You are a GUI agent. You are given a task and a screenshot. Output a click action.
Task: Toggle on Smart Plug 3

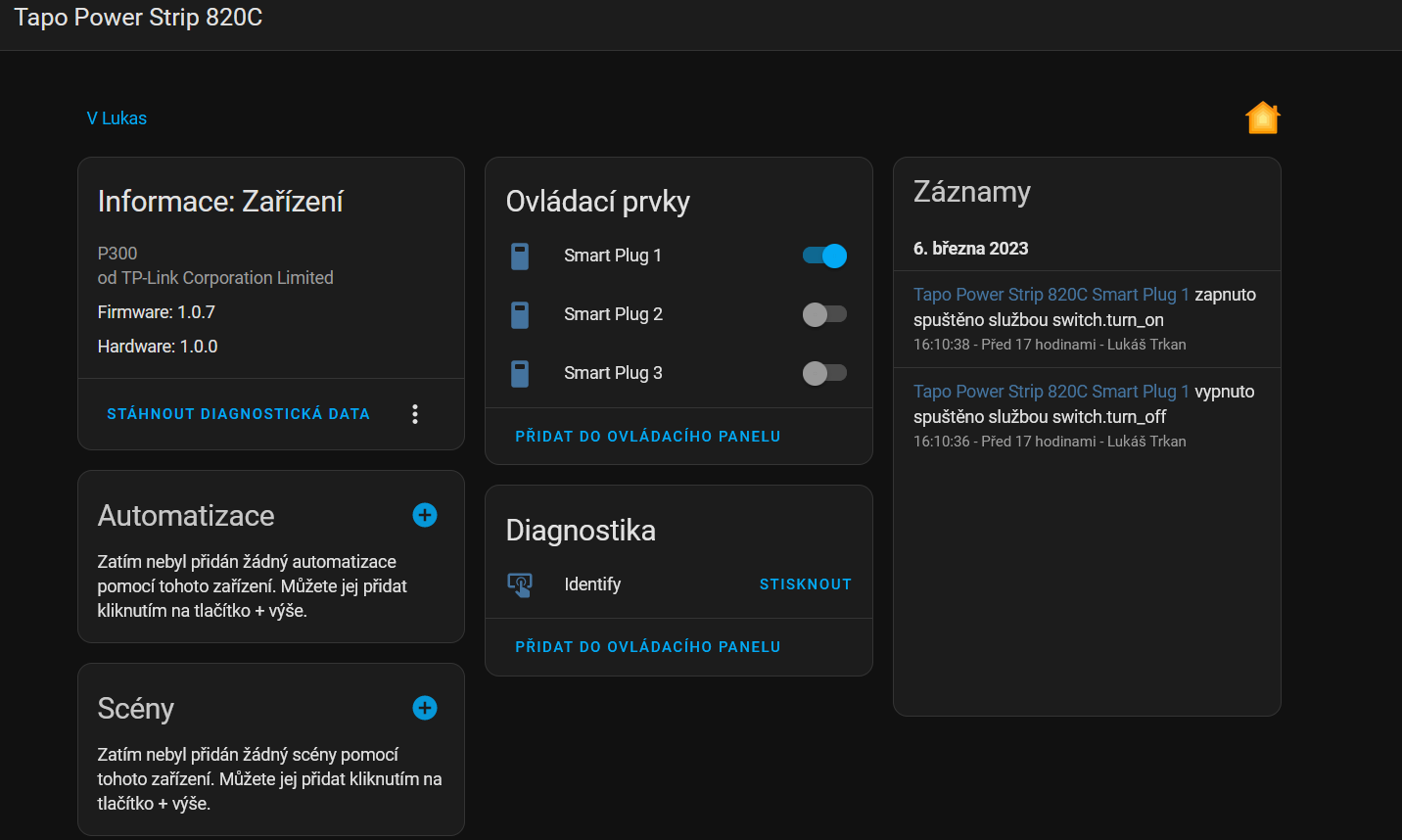tap(824, 373)
